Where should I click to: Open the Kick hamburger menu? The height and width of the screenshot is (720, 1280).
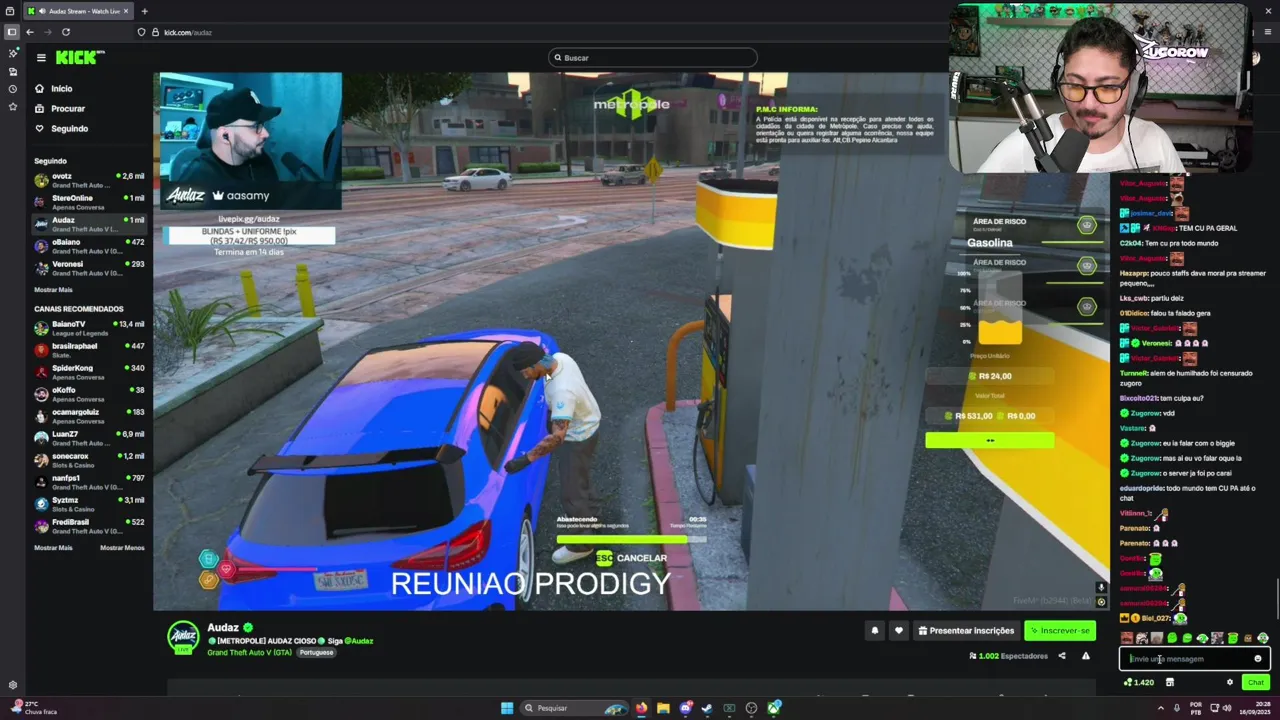click(41, 58)
